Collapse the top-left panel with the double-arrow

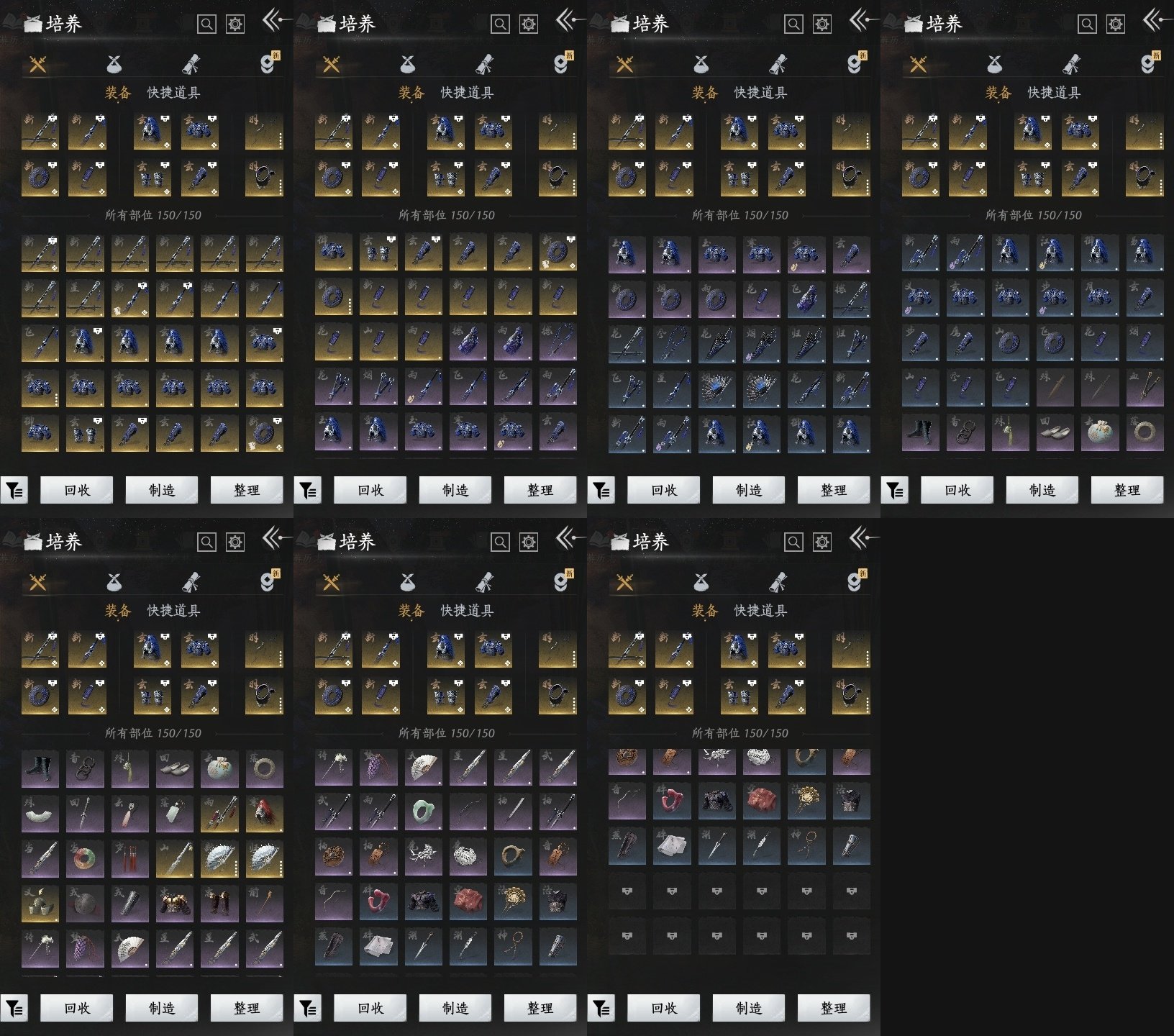(x=273, y=21)
